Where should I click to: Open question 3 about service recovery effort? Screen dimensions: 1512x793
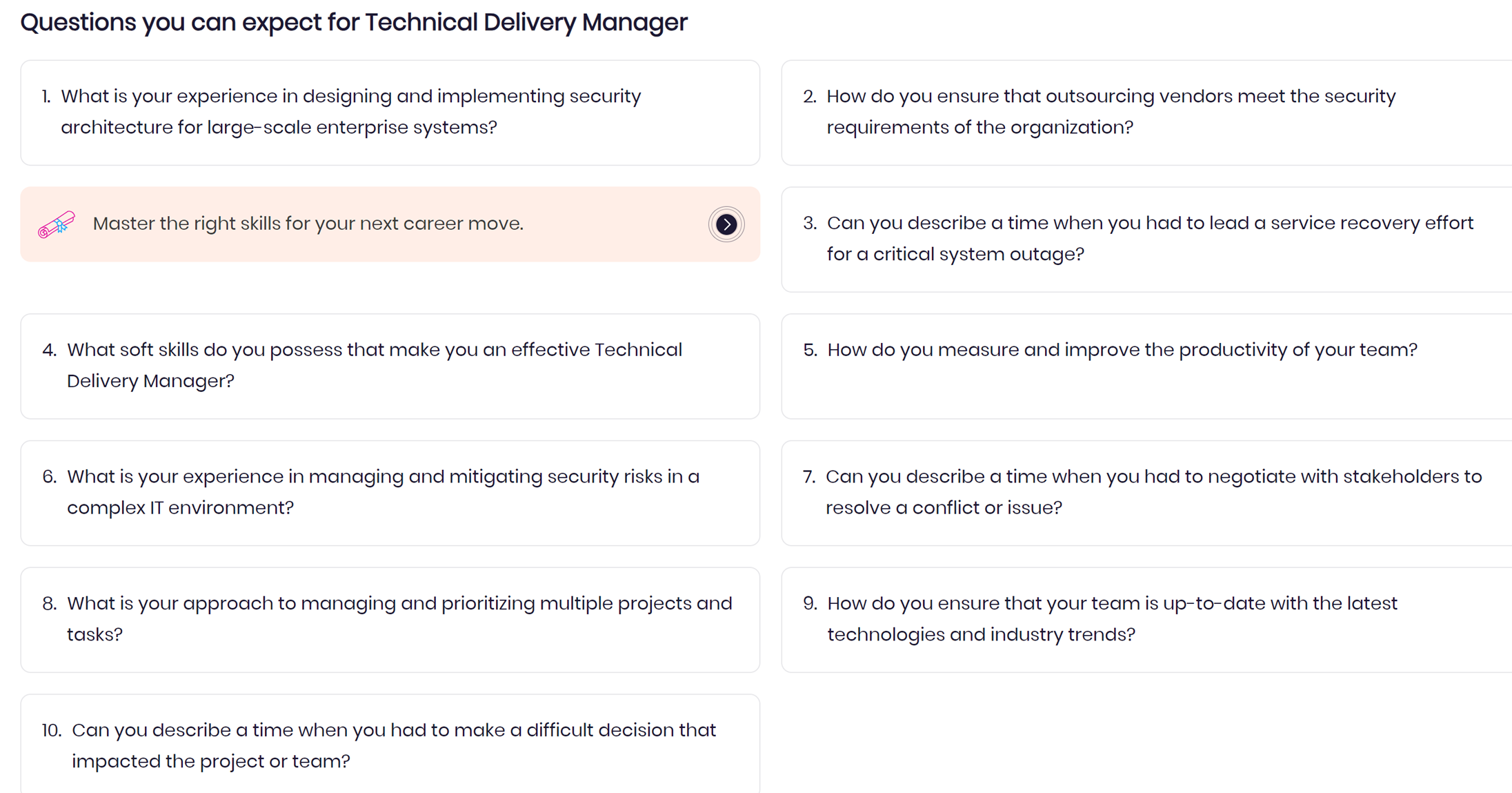point(1146,239)
